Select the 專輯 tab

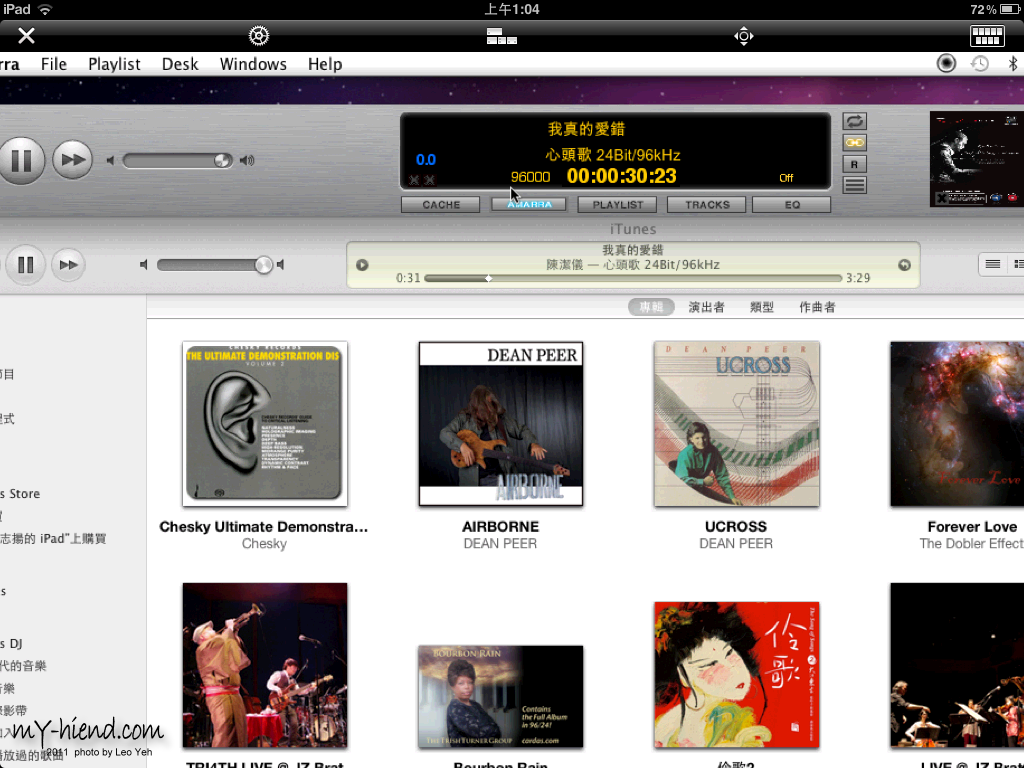click(x=651, y=307)
